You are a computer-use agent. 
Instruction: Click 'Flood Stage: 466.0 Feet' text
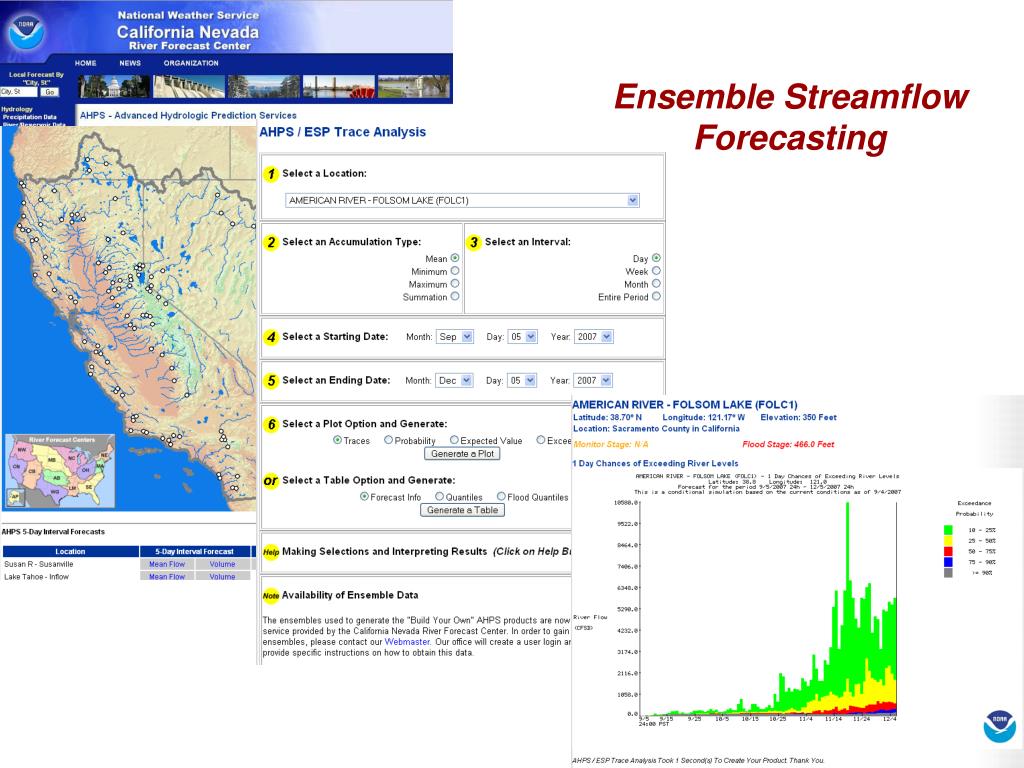[788, 444]
